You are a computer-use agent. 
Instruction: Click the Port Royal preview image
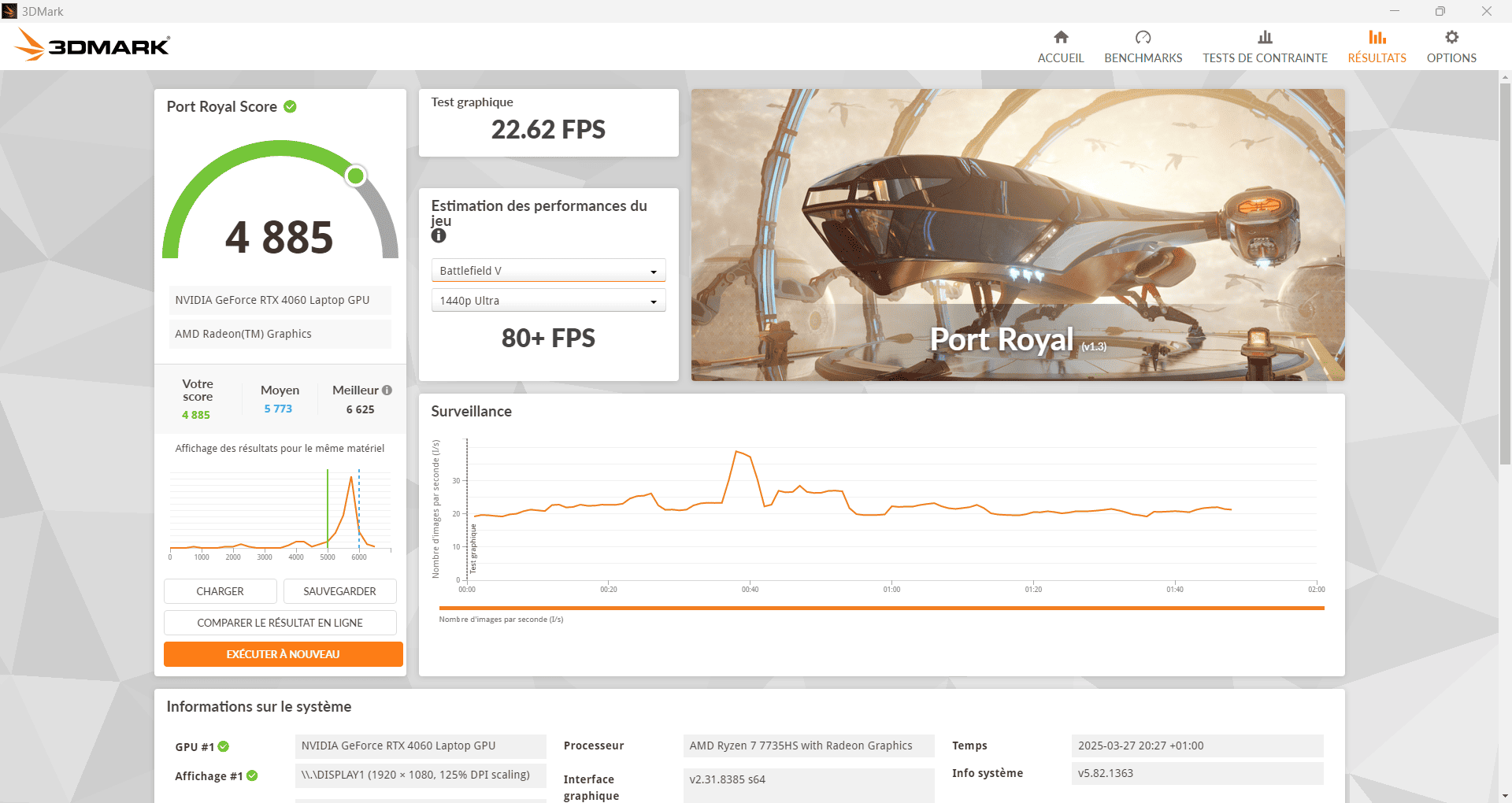1017,235
